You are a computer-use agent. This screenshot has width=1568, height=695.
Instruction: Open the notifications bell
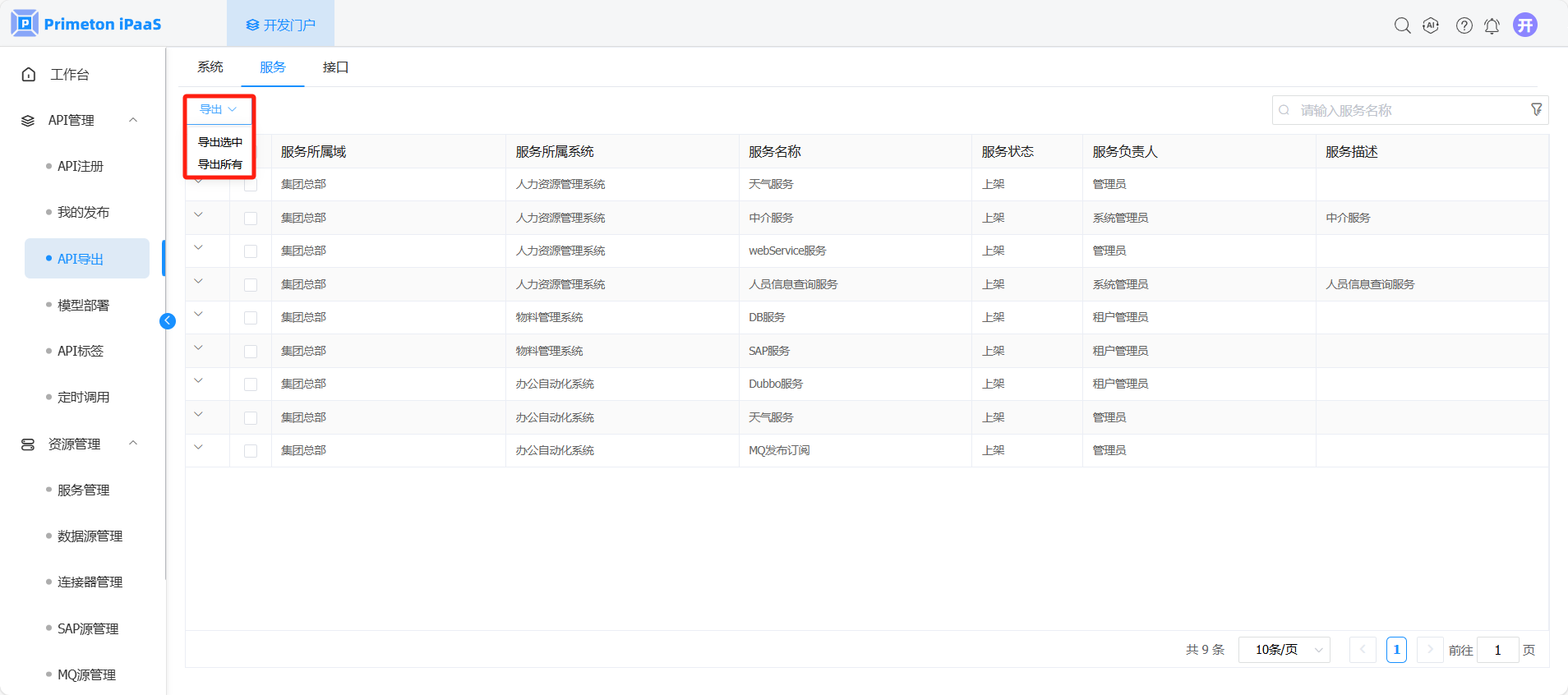(1492, 25)
